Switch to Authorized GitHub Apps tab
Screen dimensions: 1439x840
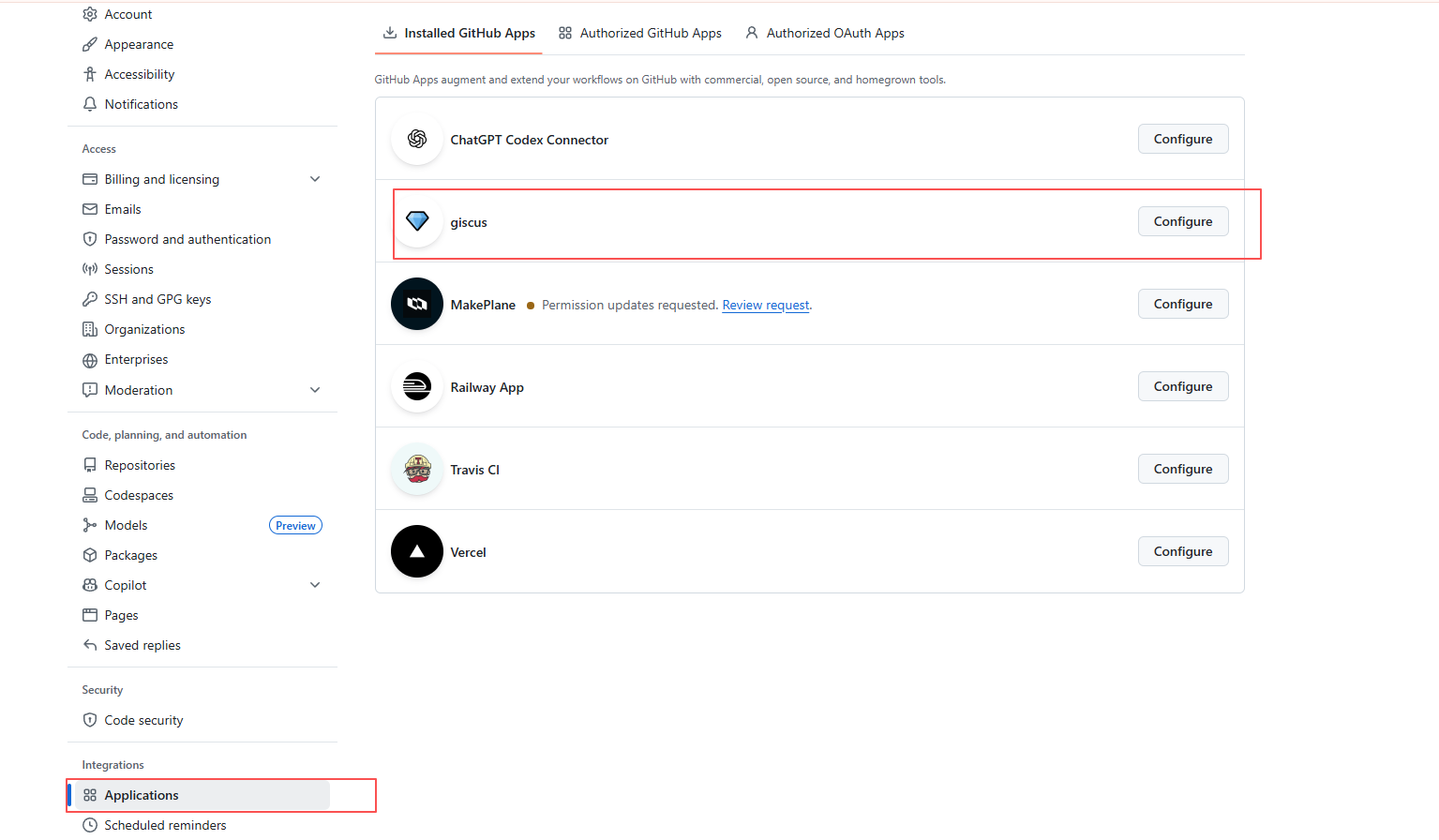click(640, 33)
